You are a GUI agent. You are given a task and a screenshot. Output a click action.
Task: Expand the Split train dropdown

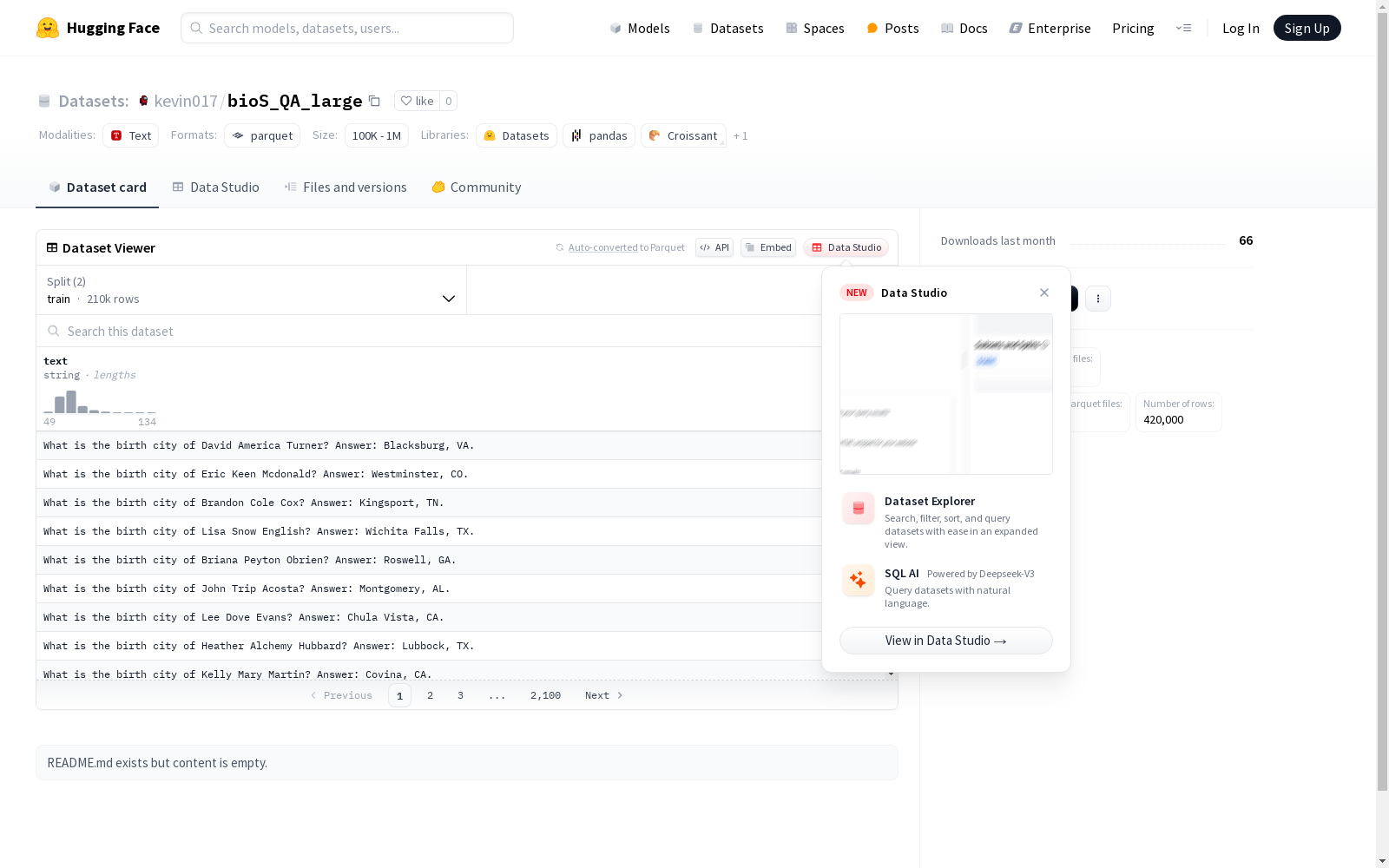point(252,290)
